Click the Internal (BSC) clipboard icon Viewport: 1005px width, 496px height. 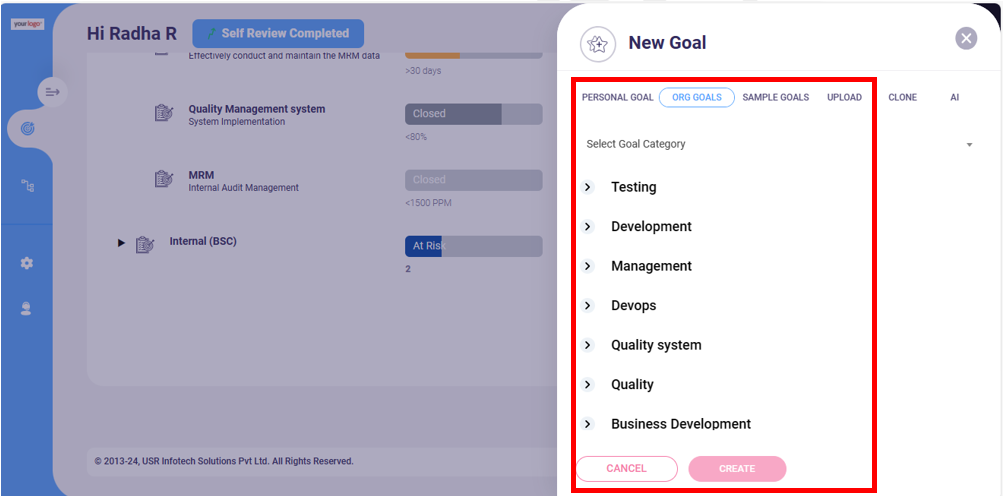click(145, 244)
